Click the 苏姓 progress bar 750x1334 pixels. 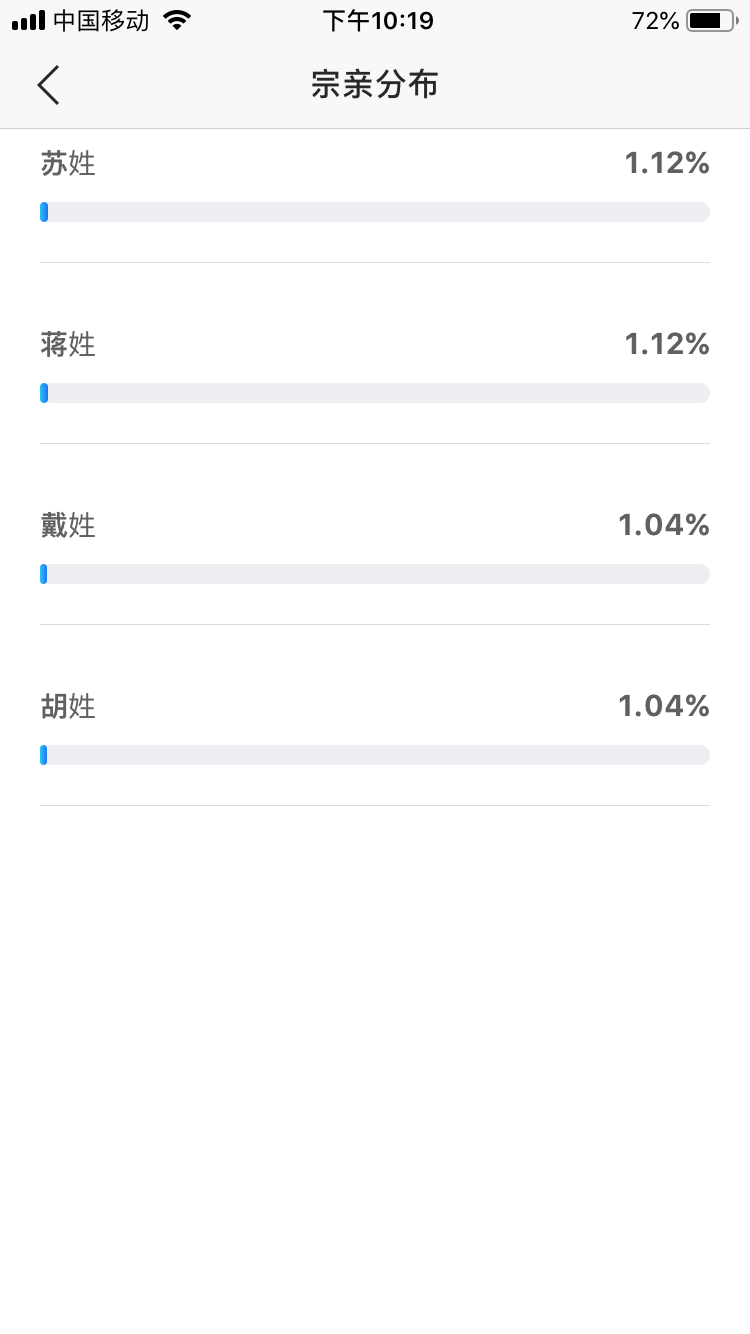375,212
